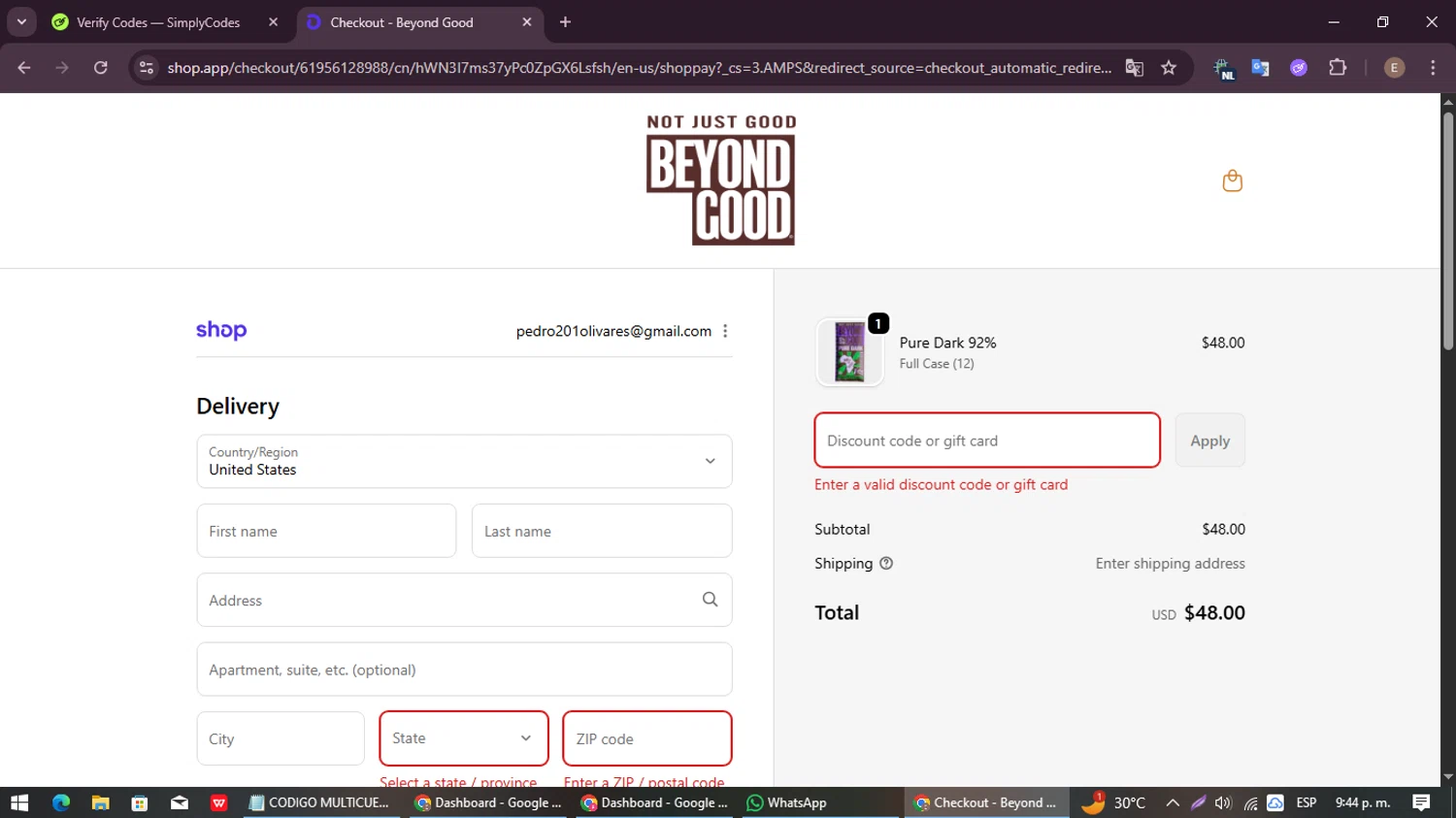Open the Translate page icon
Viewport: 1456px width, 818px height.
(1134, 68)
